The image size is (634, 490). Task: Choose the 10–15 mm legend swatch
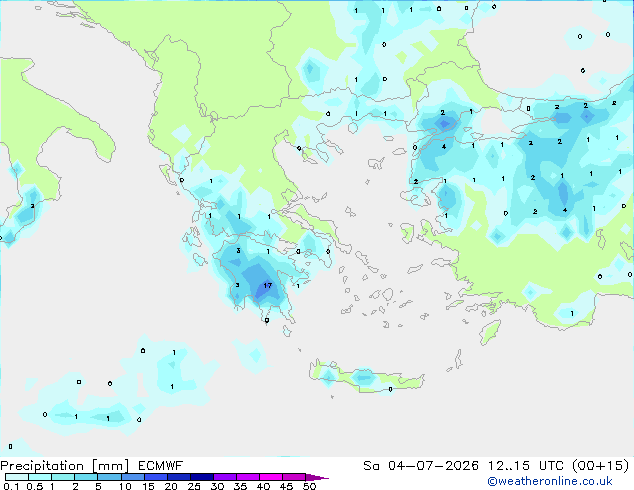pos(133,477)
